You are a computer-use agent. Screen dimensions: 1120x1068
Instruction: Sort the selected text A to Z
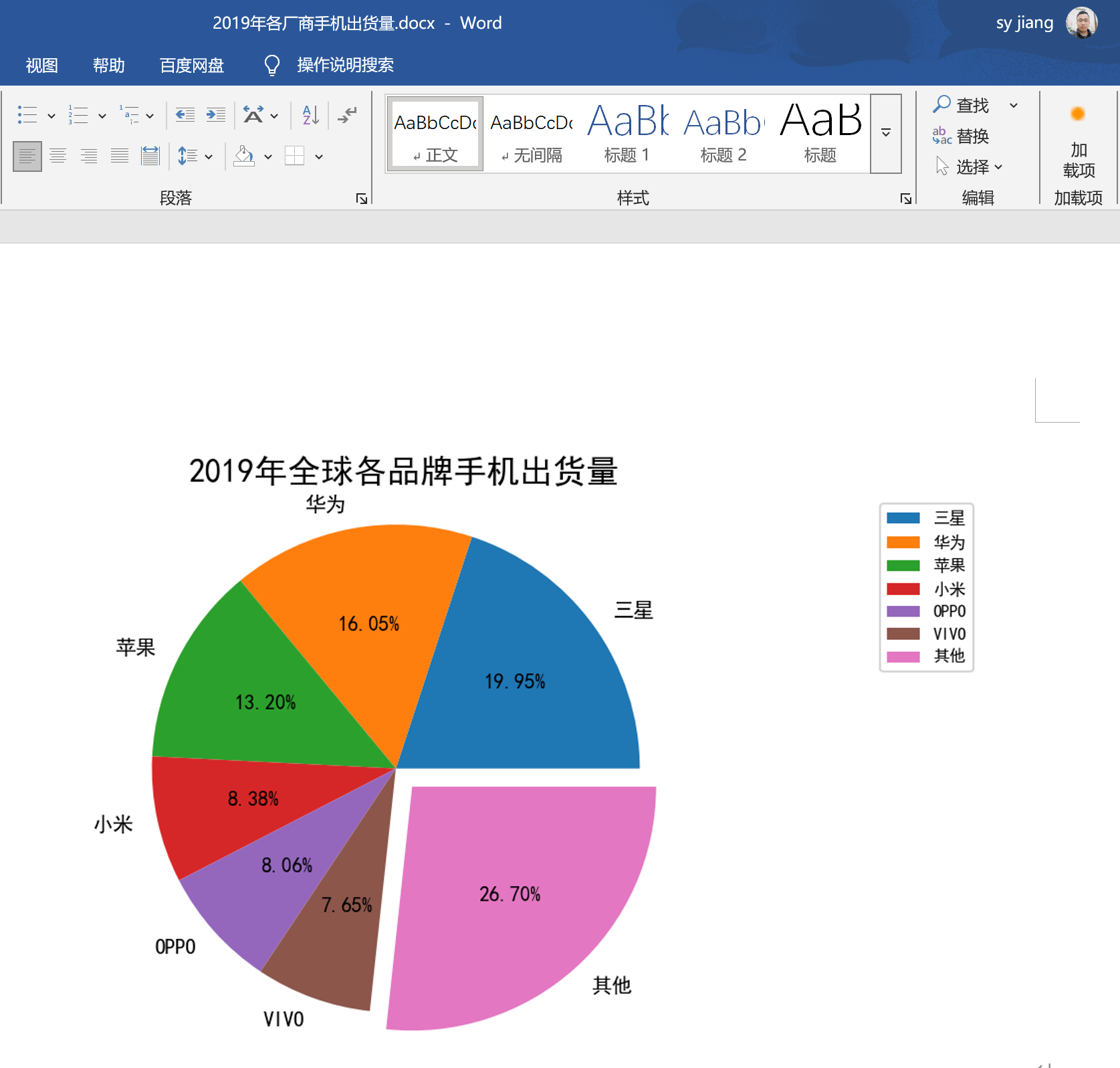[311, 115]
